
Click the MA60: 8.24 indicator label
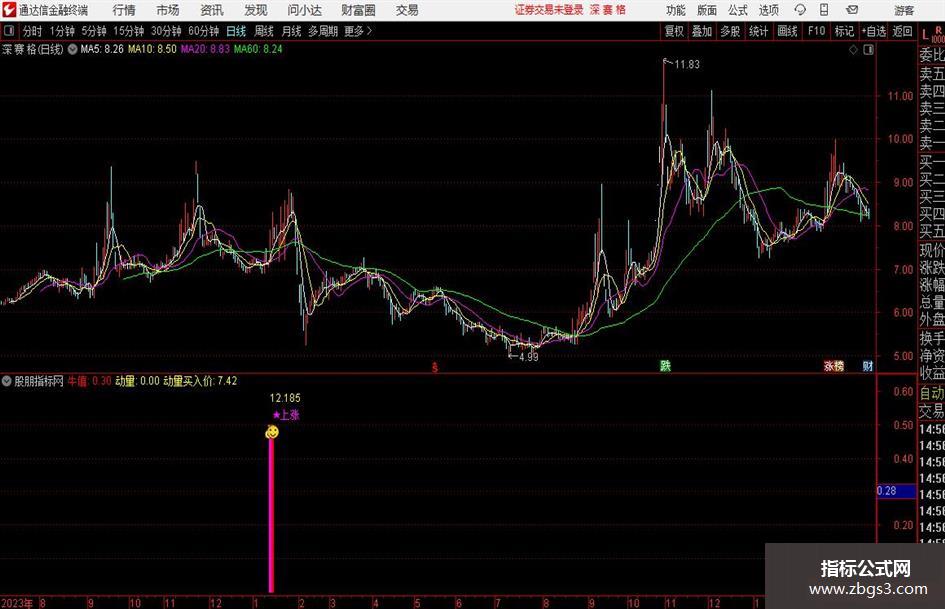[258, 49]
